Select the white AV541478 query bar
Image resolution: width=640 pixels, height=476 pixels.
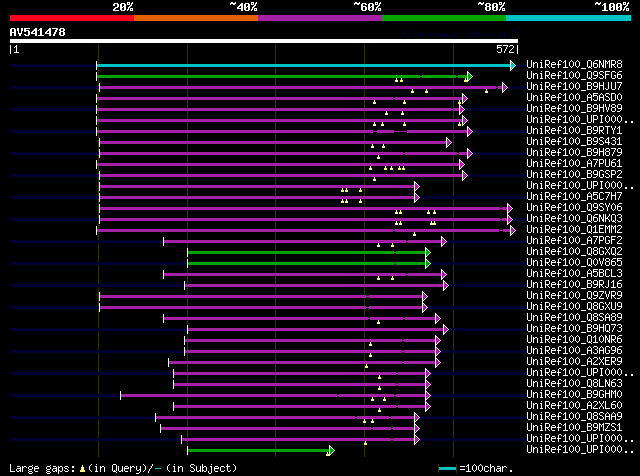264,41
